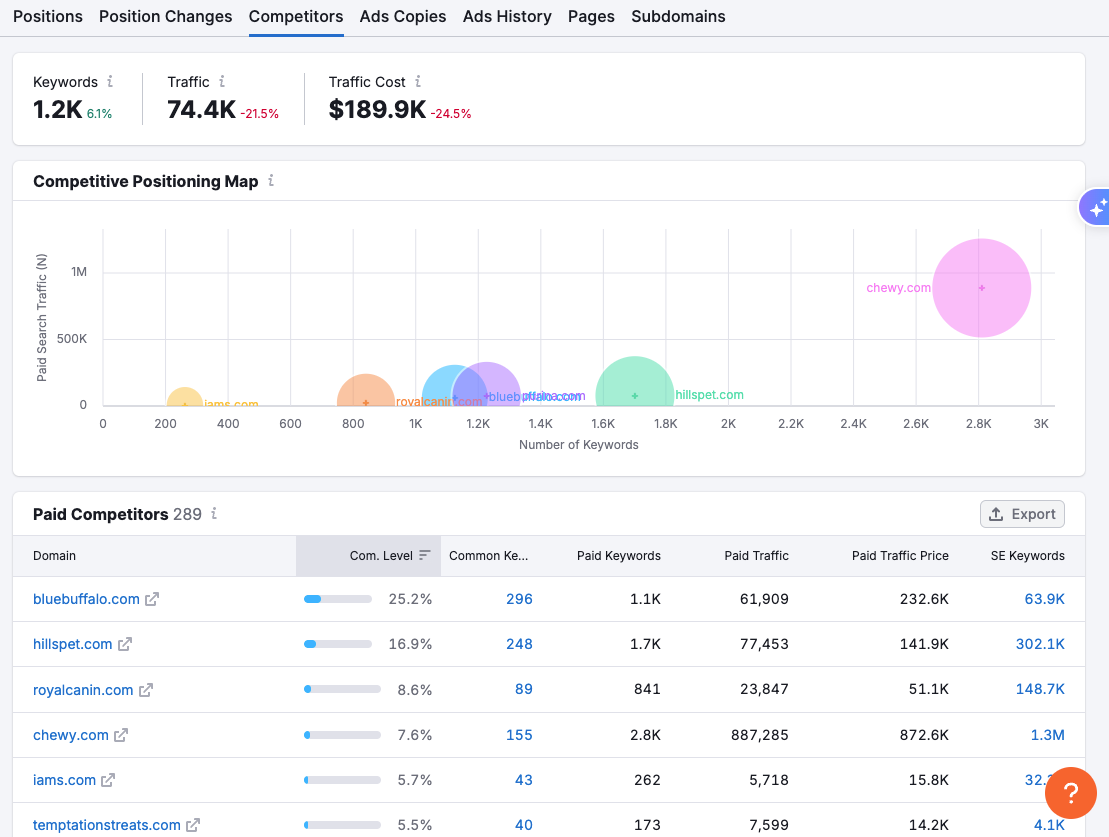Click bluebuffalo.com's Com. Level progress bar

pyautogui.click(x=339, y=598)
